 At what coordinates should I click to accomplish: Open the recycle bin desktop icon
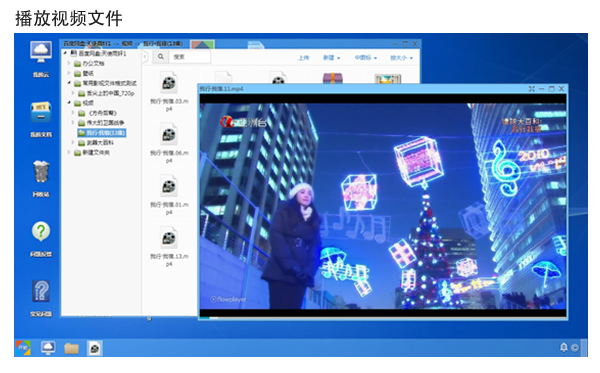point(41,171)
